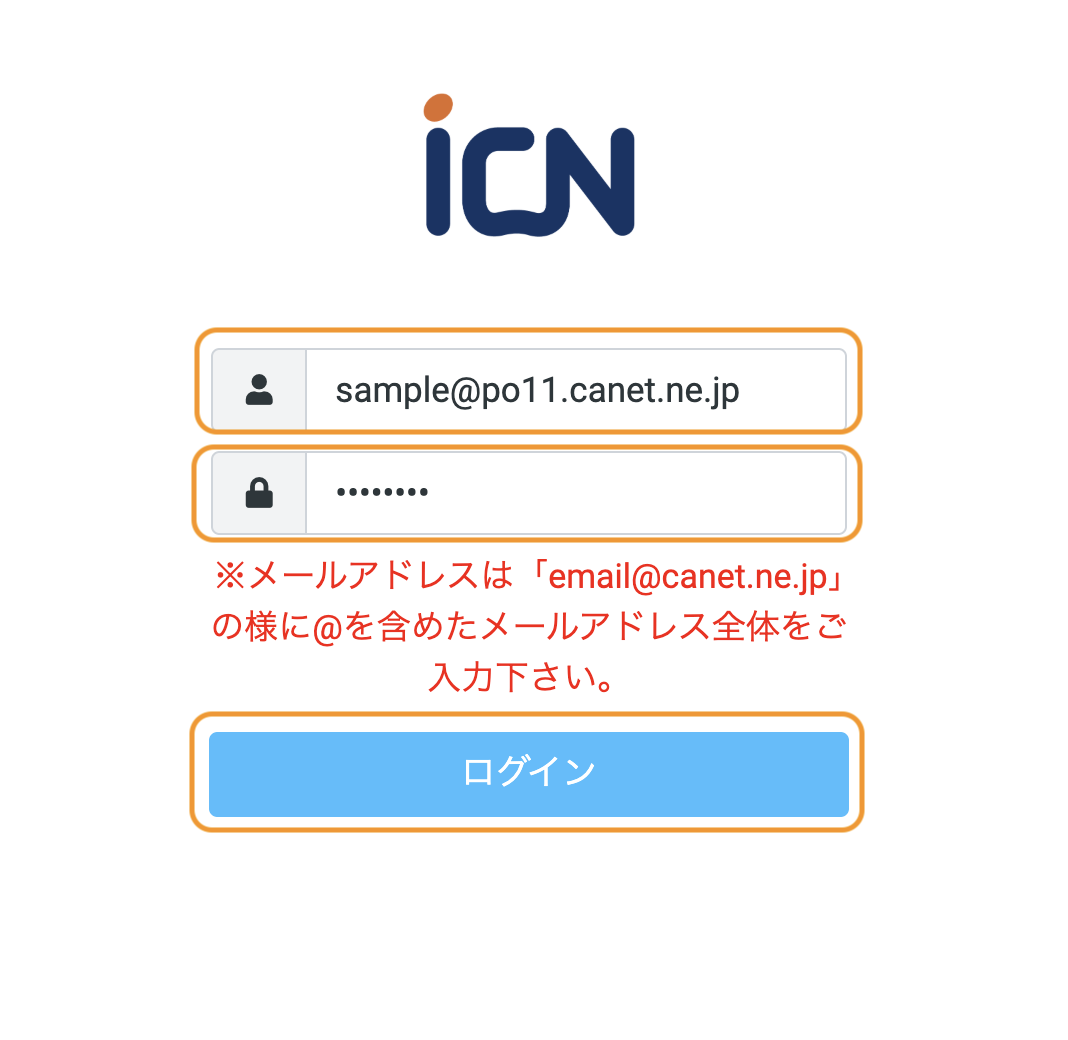1068x1040 pixels.
Task: Click the ICN logo
Action: 530,165
